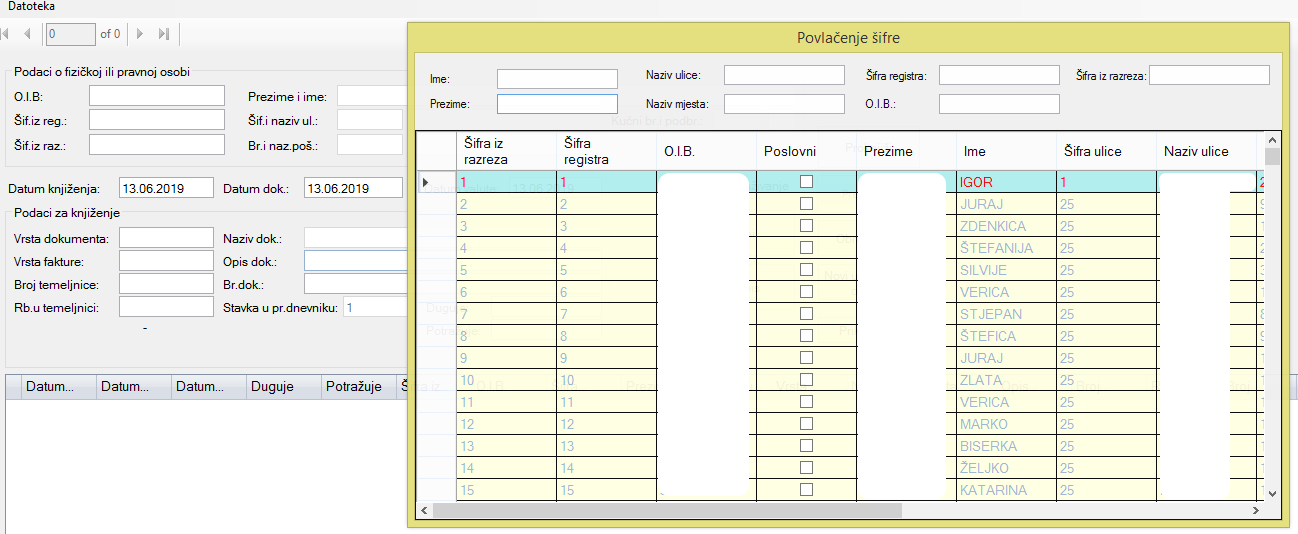Toggle Poslovni checkbox in IGOR row

[806, 182]
